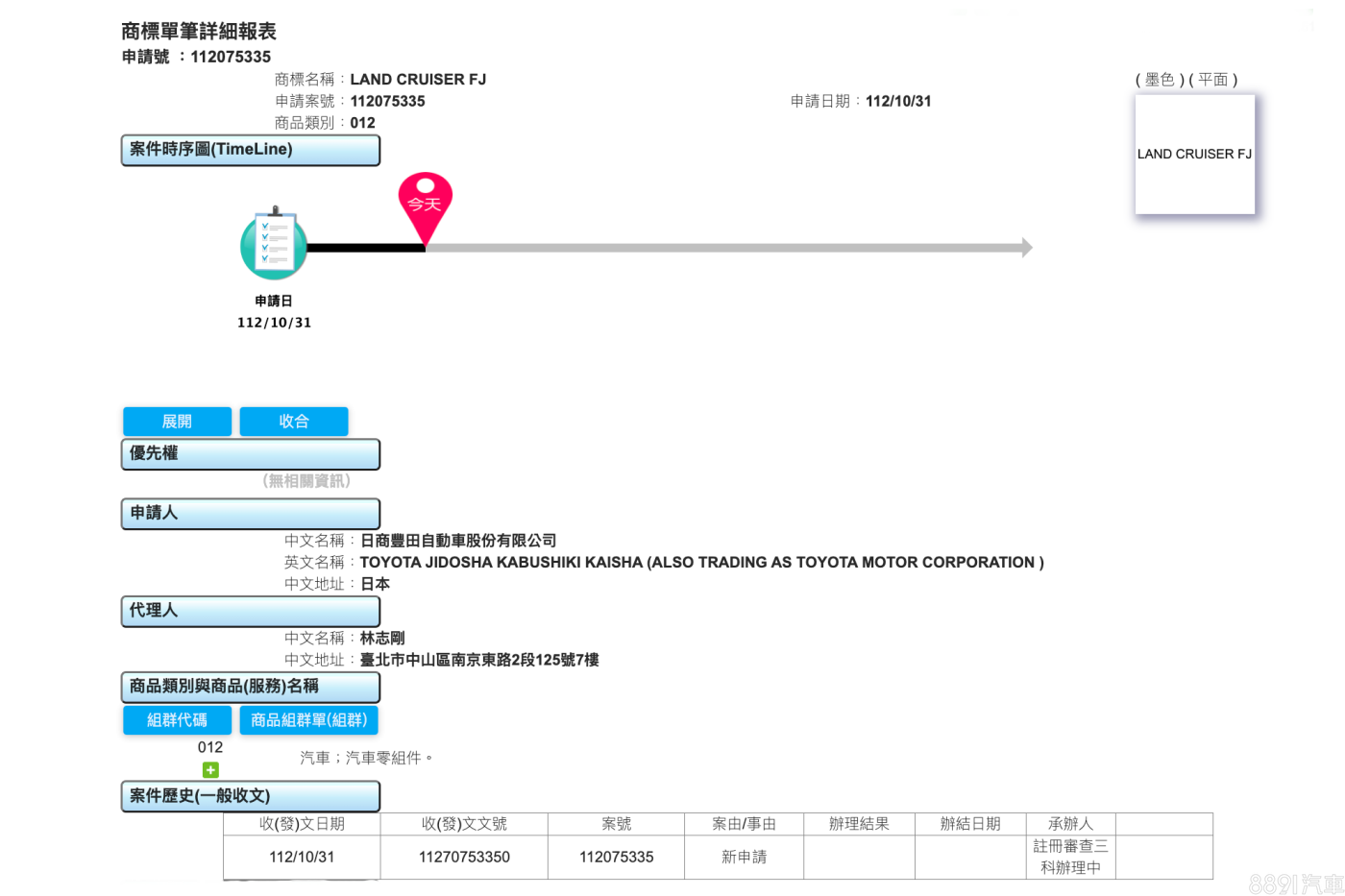The height and width of the screenshot is (896, 1345).
Task: Expand goods list with green plus icon
Action: (x=210, y=769)
